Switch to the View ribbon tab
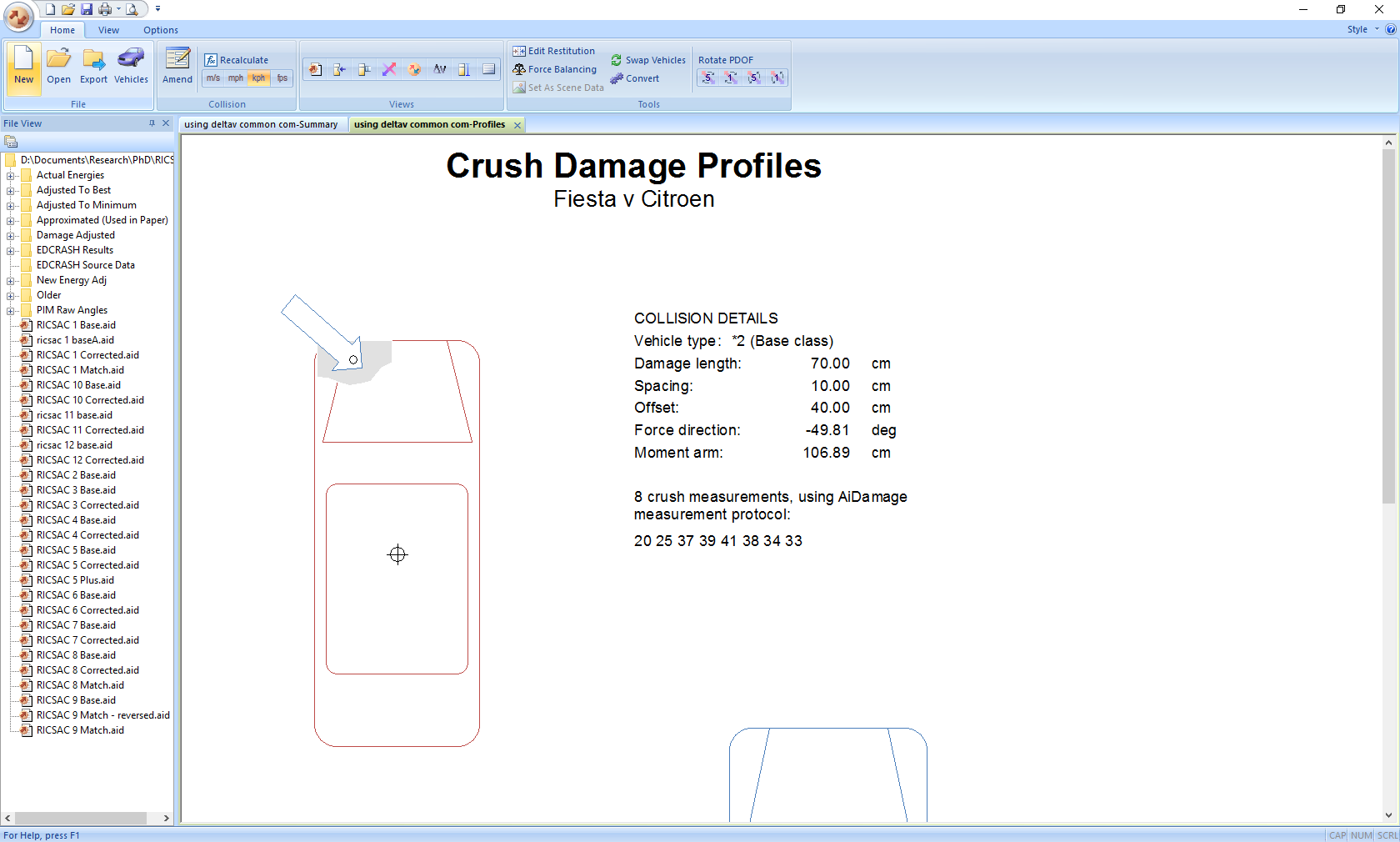The width and height of the screenshot is (1400, 842). pos(108,30)
